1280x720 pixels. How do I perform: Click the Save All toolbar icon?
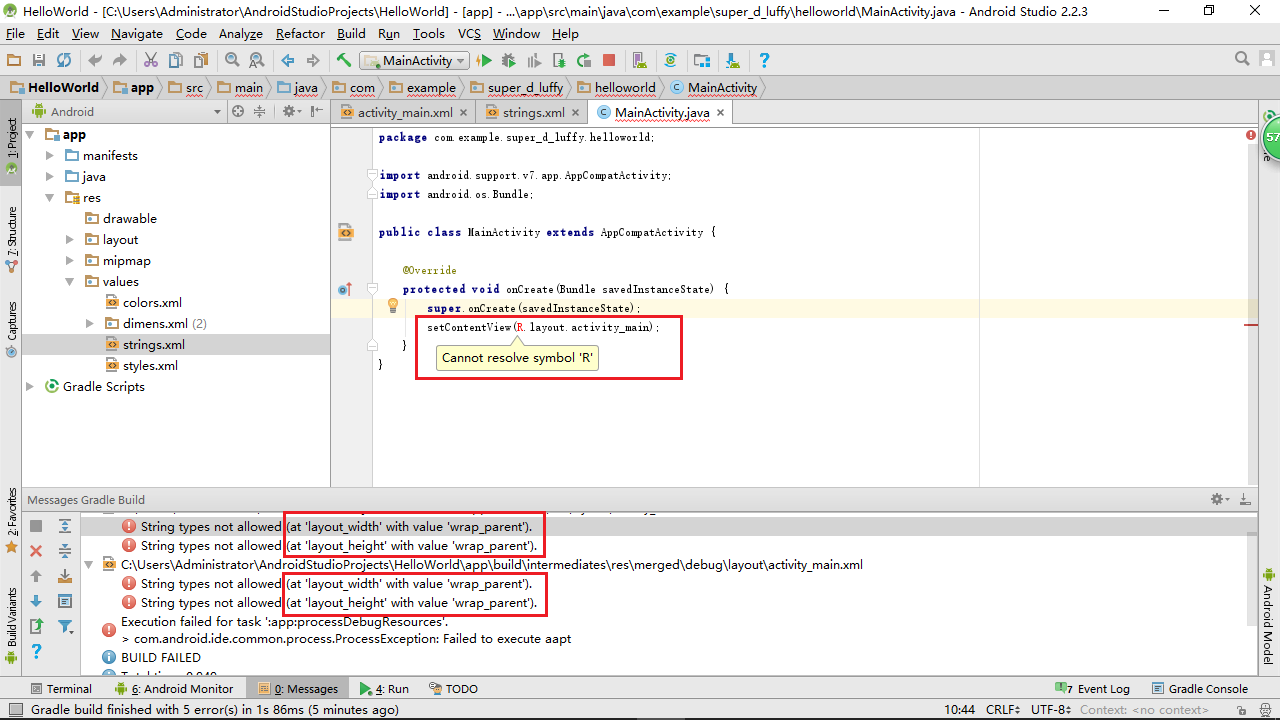coord(39,61)
